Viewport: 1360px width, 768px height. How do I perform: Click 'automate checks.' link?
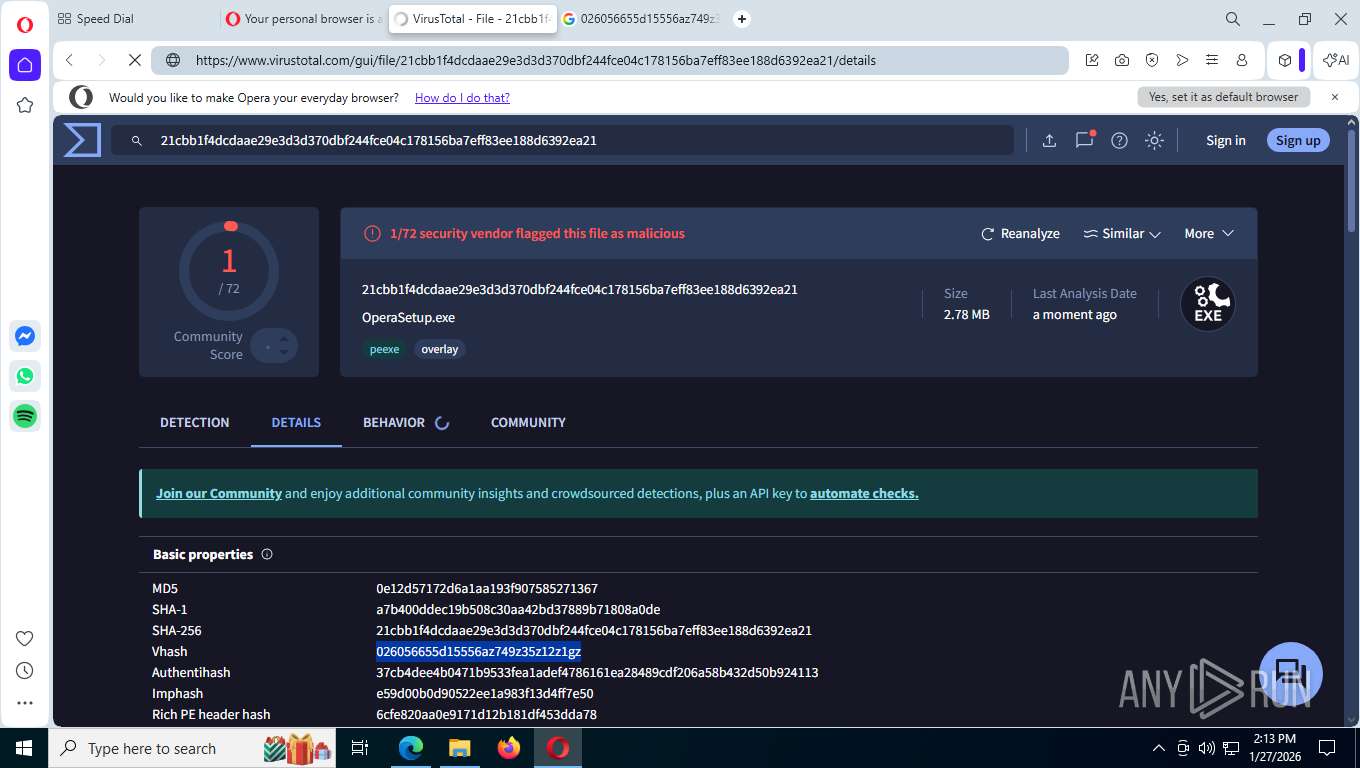coord(864,493)
